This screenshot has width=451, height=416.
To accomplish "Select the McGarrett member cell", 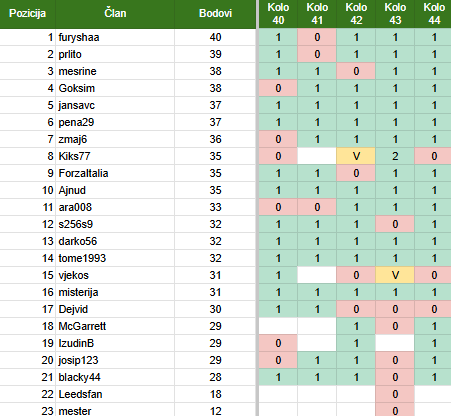I will [x=115, y=326].
